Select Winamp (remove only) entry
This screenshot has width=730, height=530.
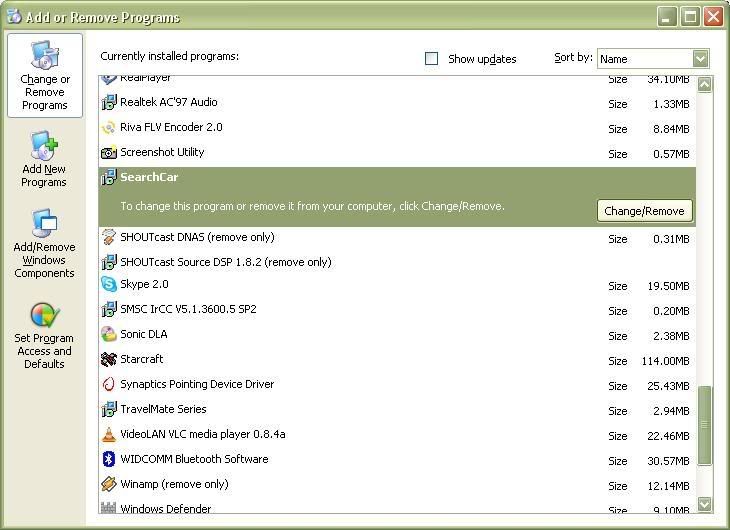pos(397,485)
